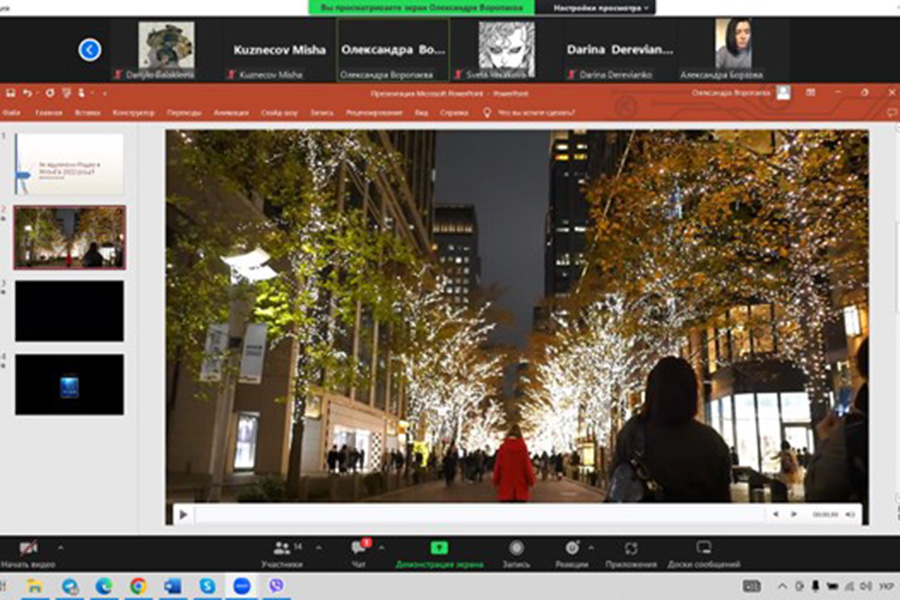Step video forward with forward arrow

794,514
